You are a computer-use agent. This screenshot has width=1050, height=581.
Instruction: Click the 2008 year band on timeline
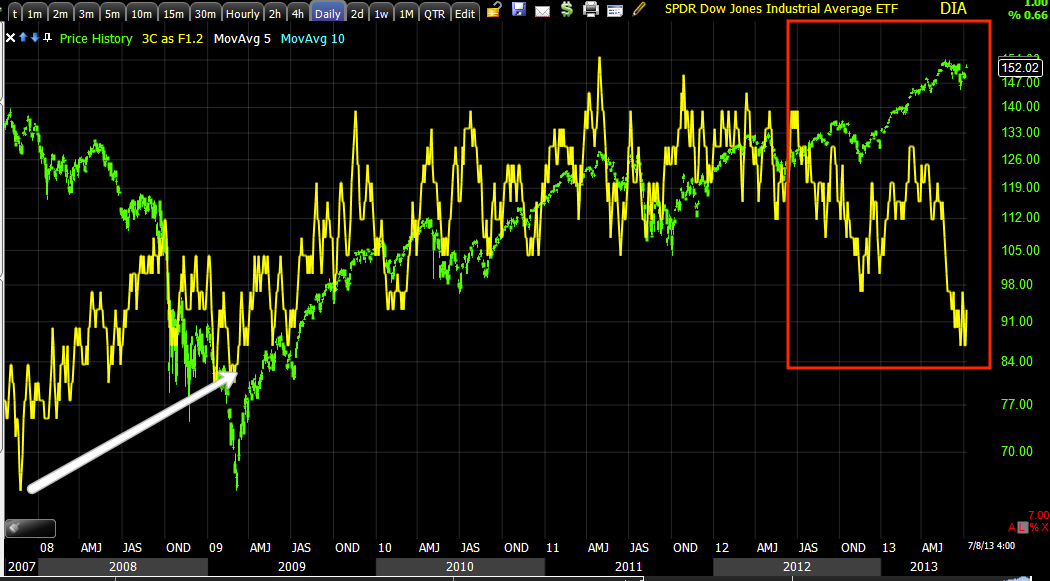123,567
